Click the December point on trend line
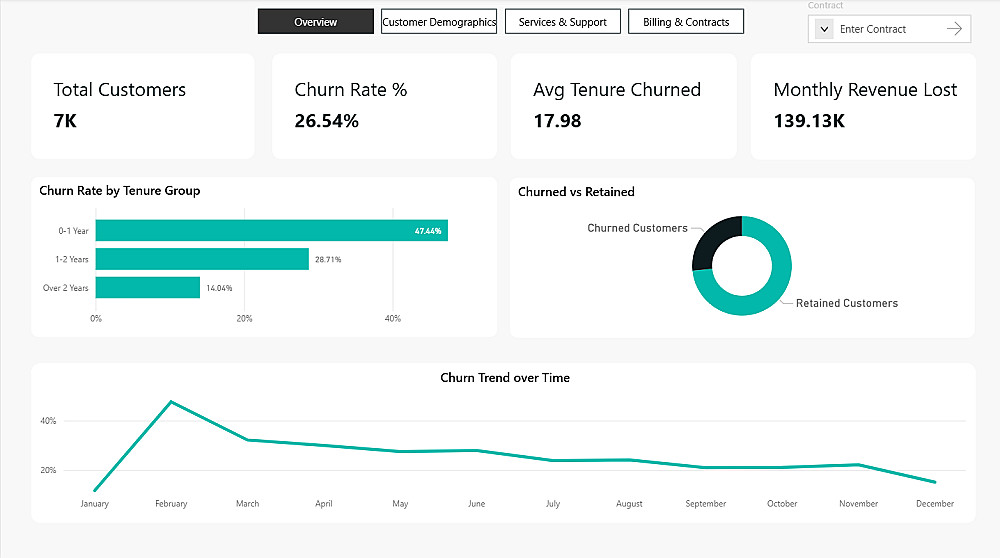1000x558 pixels. point(935,482)
